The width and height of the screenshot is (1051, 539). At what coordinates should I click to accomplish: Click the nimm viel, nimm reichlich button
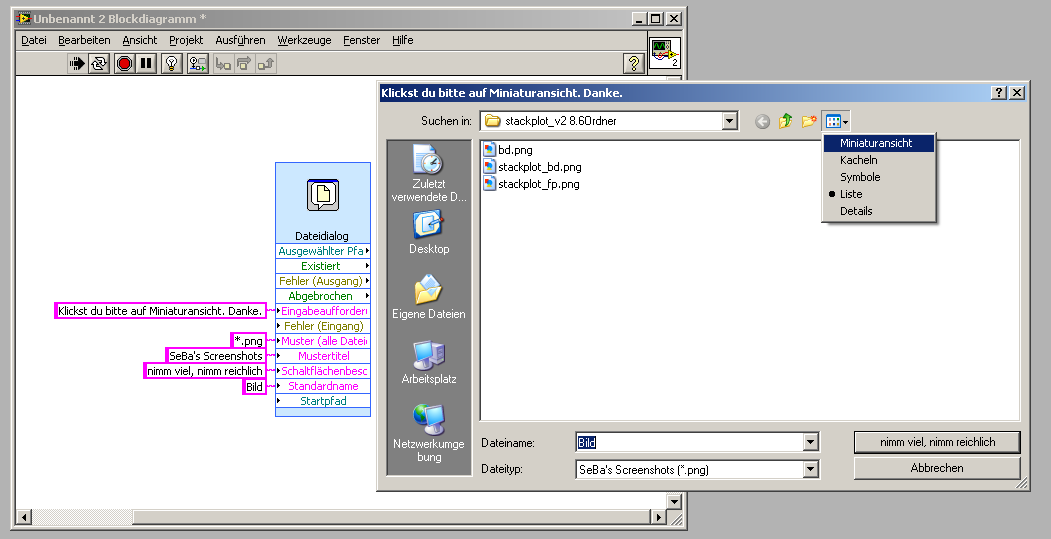point(937,442)
